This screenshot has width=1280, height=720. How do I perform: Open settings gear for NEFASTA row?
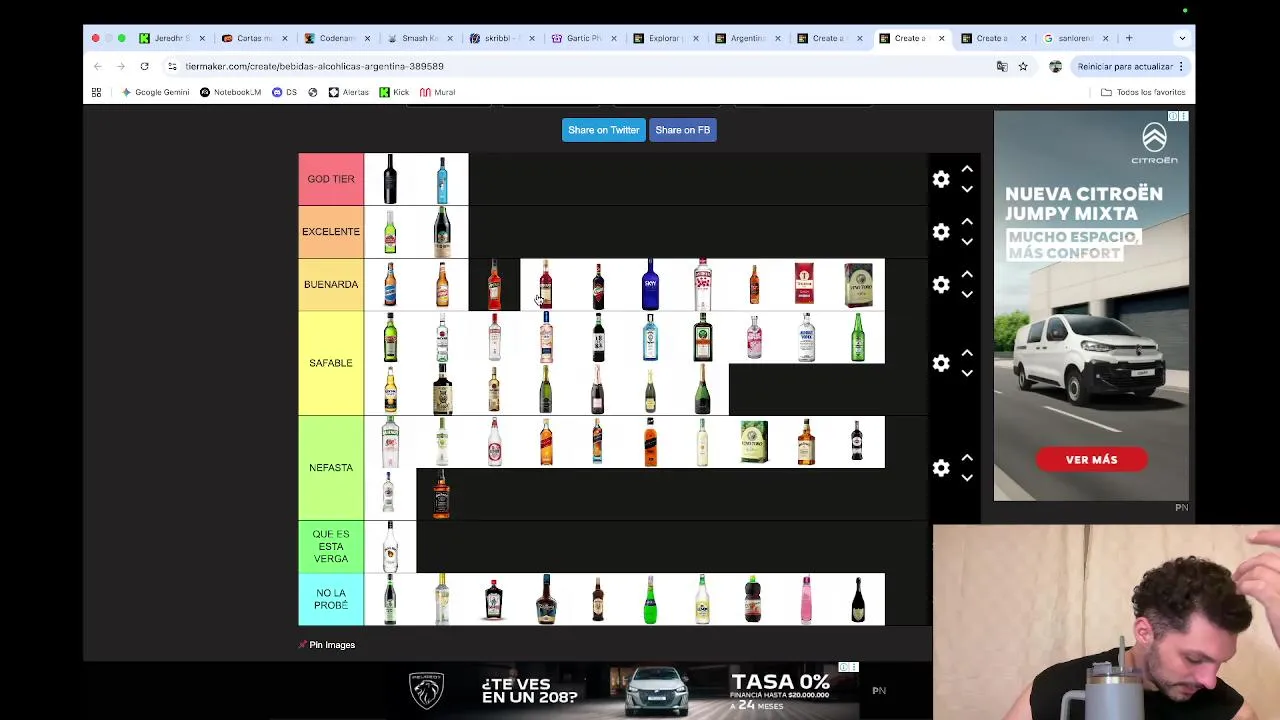click(x=941, y=468)
